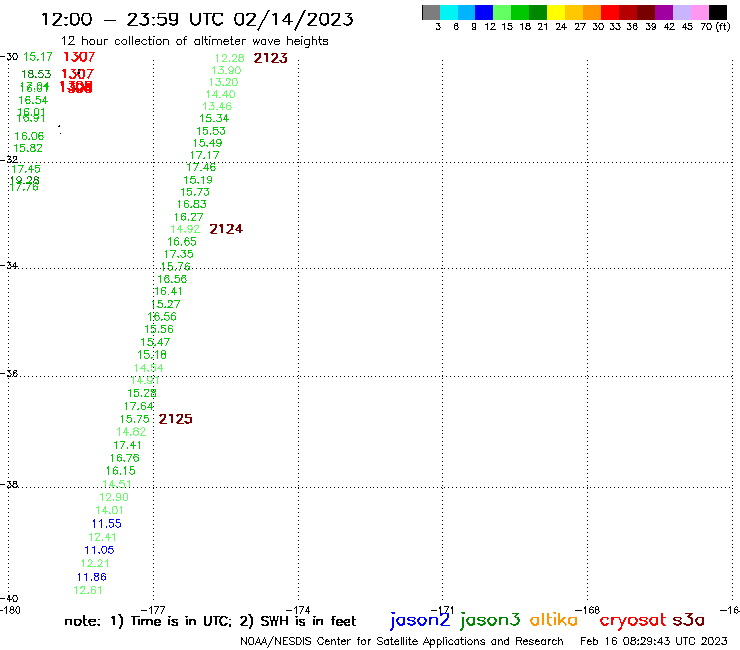Click the blue wave height value '11.86'
The image size is (740, 650).
pos(92,577)
